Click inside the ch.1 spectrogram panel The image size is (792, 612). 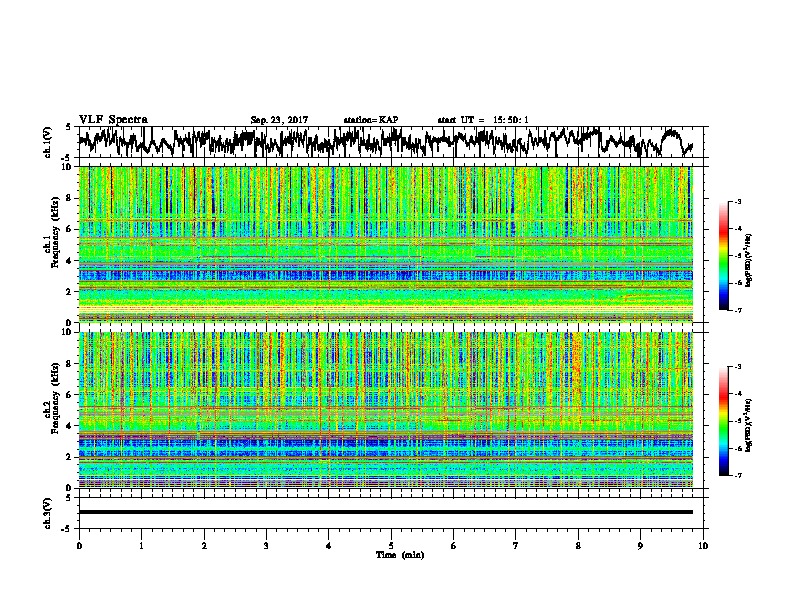(386, 244)
